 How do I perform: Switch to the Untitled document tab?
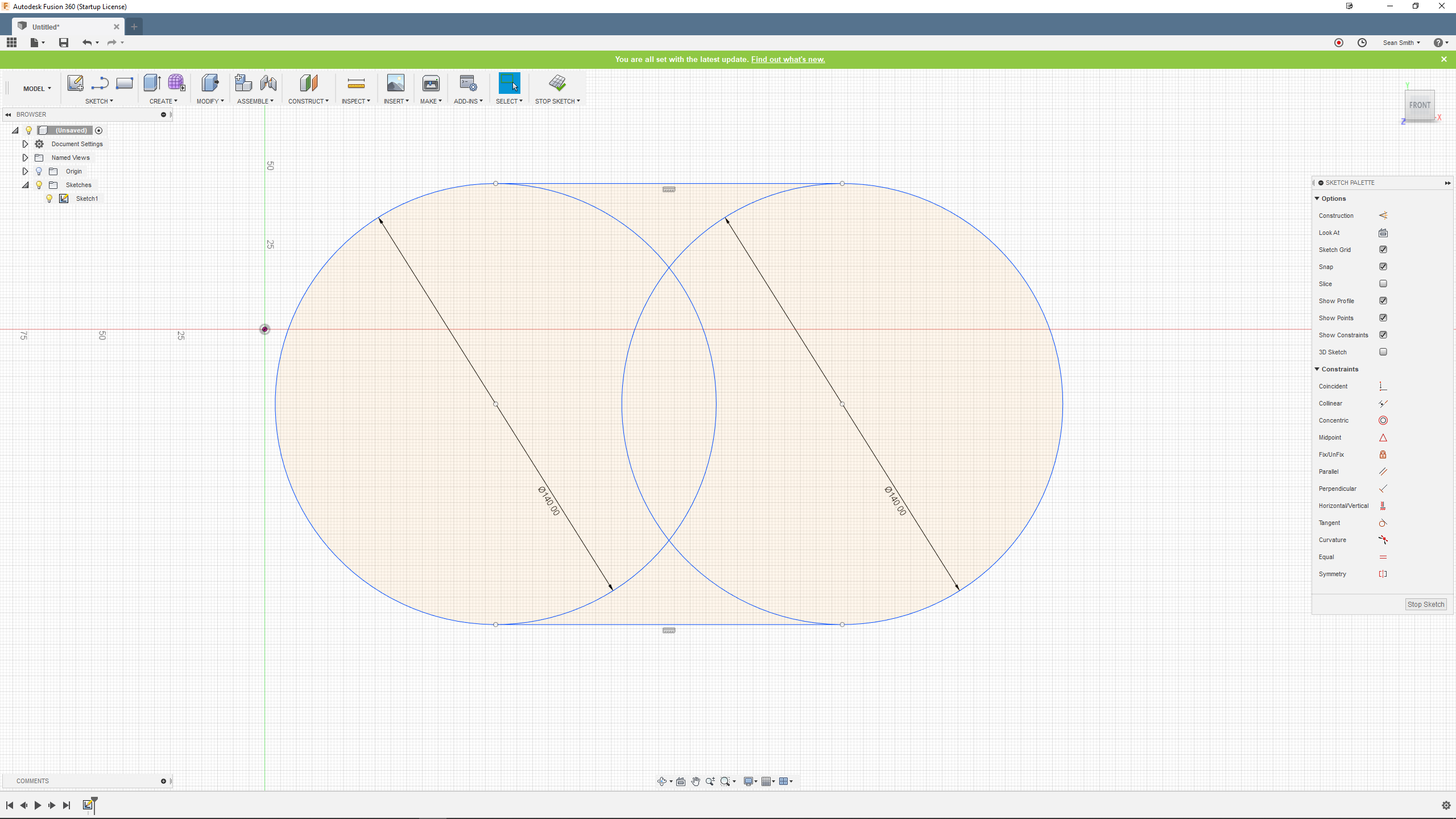click(45, 27)
